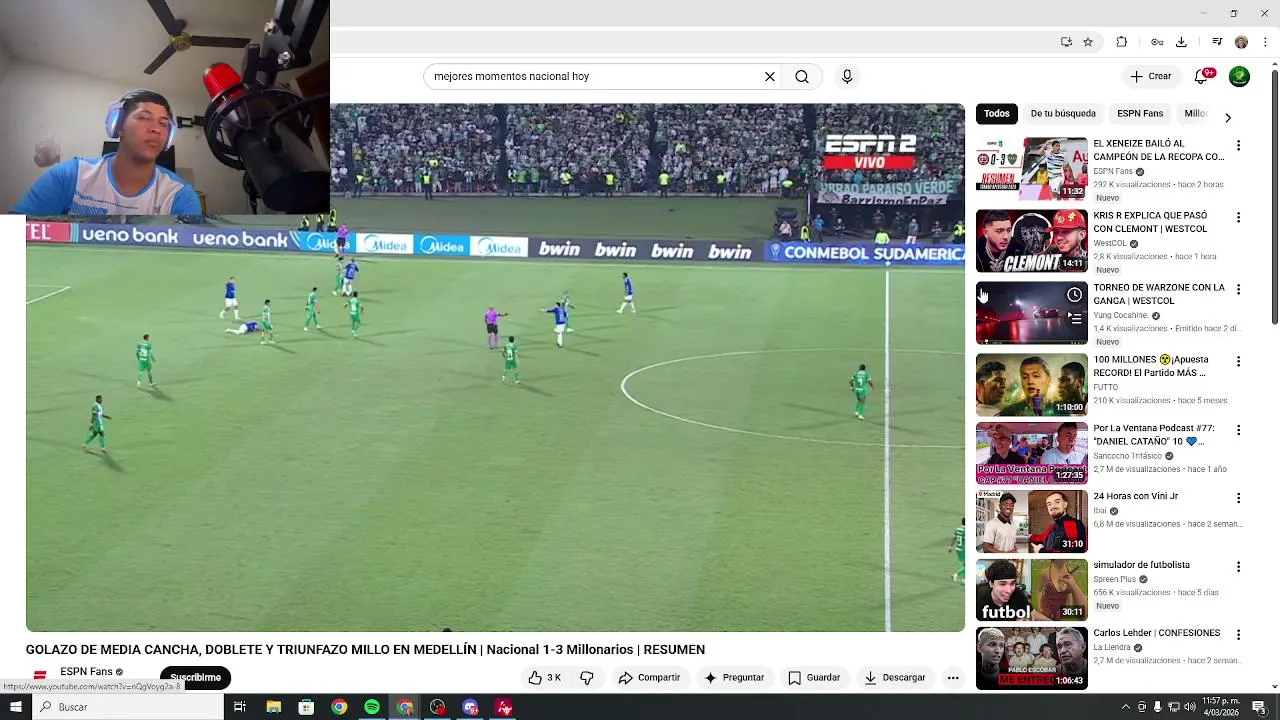Click the Descargar button

coord(895,677)
